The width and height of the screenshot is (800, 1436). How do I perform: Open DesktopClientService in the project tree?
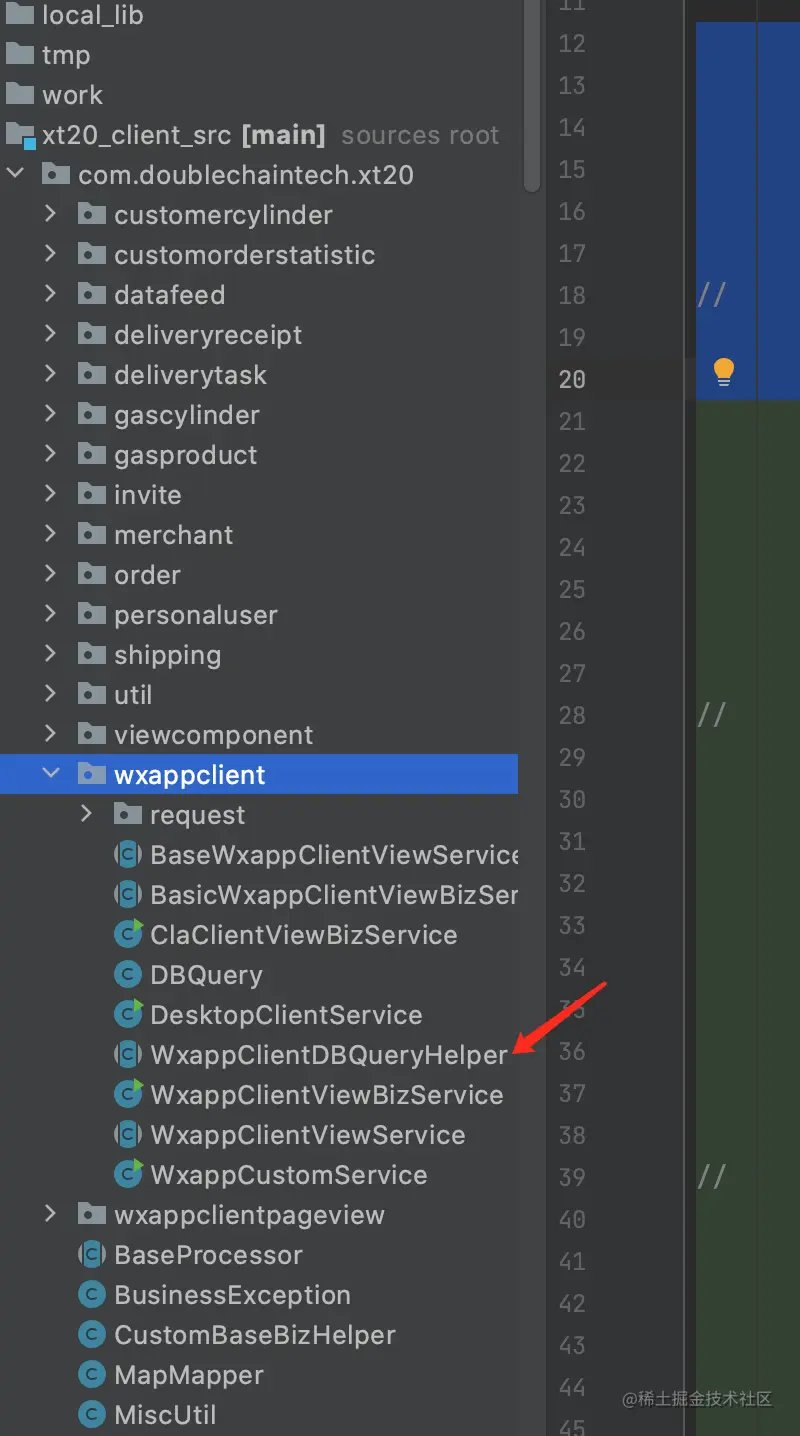(286, 1015)
